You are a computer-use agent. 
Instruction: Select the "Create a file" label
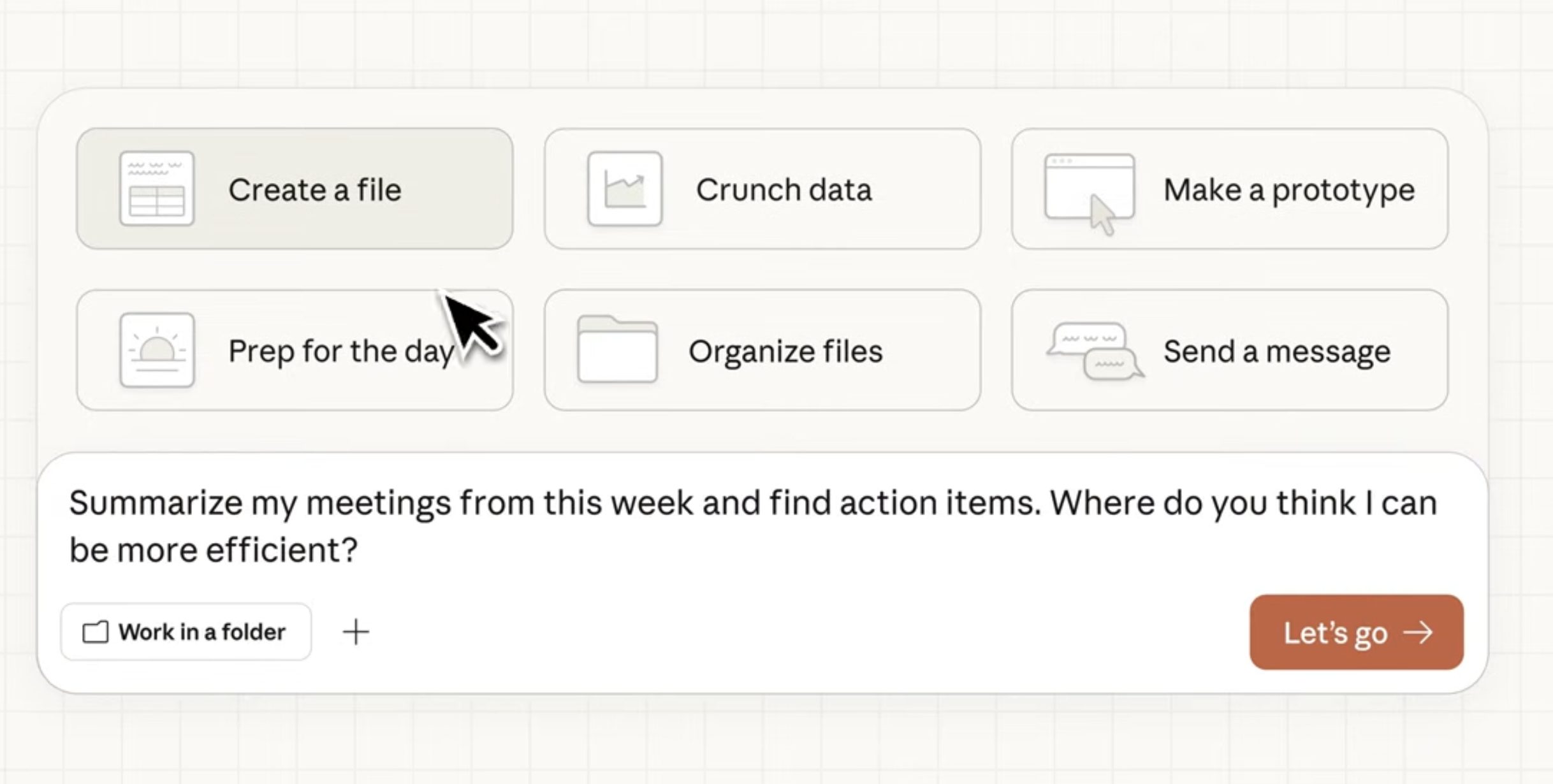pos(315,190)
